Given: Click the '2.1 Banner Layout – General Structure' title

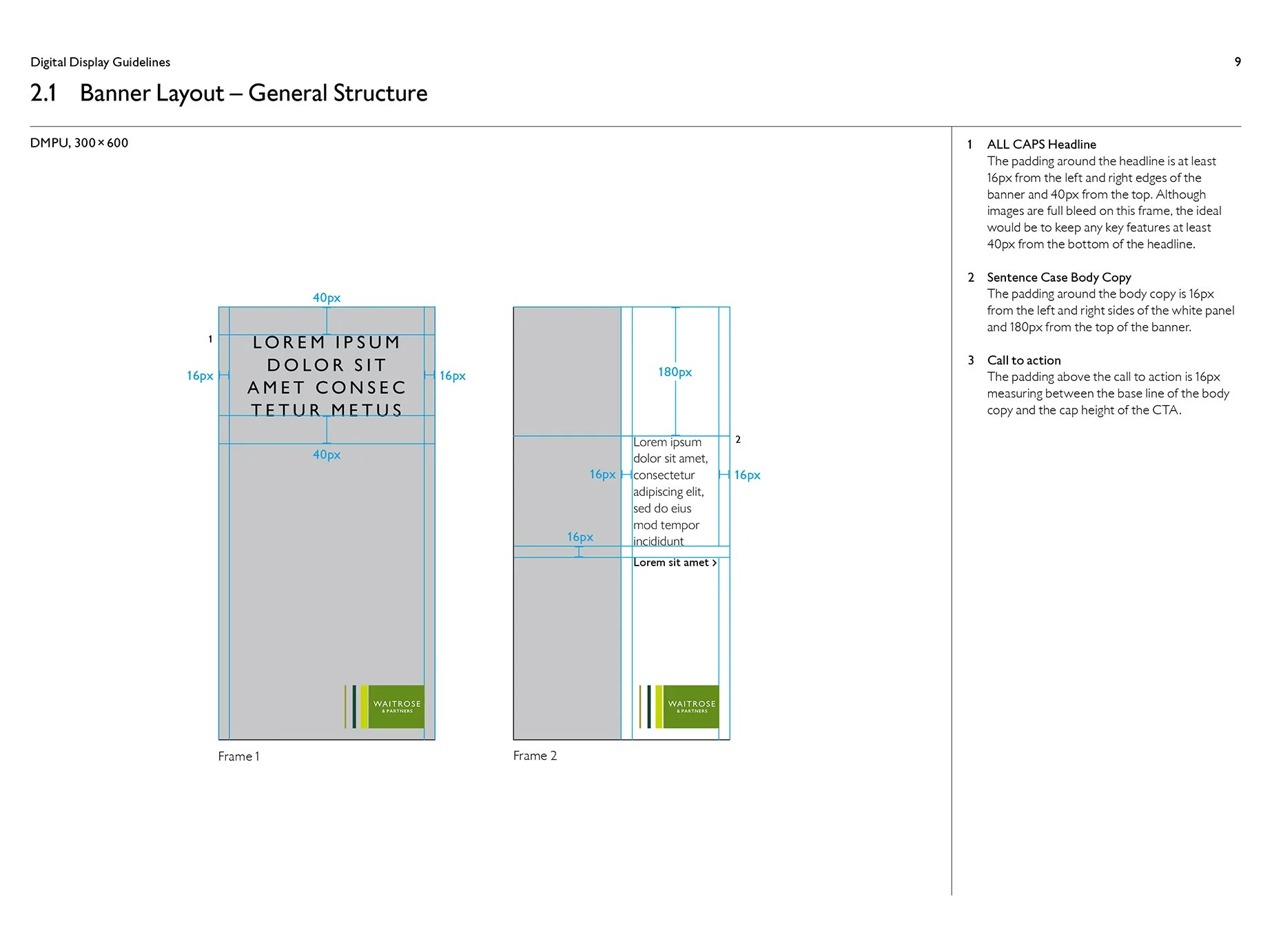Looking at the screenshot, I should click(229, 93).
